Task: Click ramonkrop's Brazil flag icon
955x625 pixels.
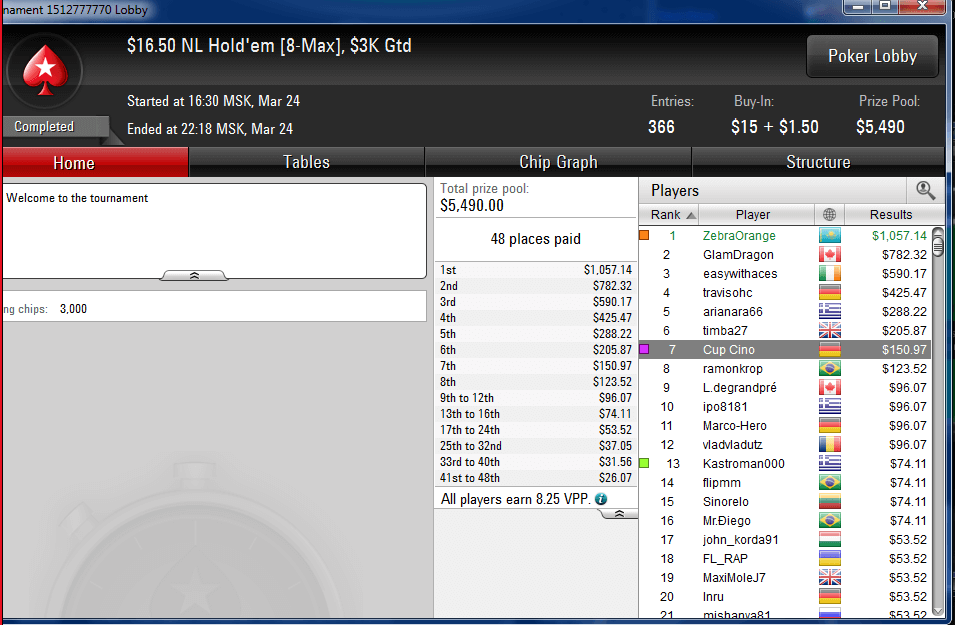Action: tap(830, 369)
